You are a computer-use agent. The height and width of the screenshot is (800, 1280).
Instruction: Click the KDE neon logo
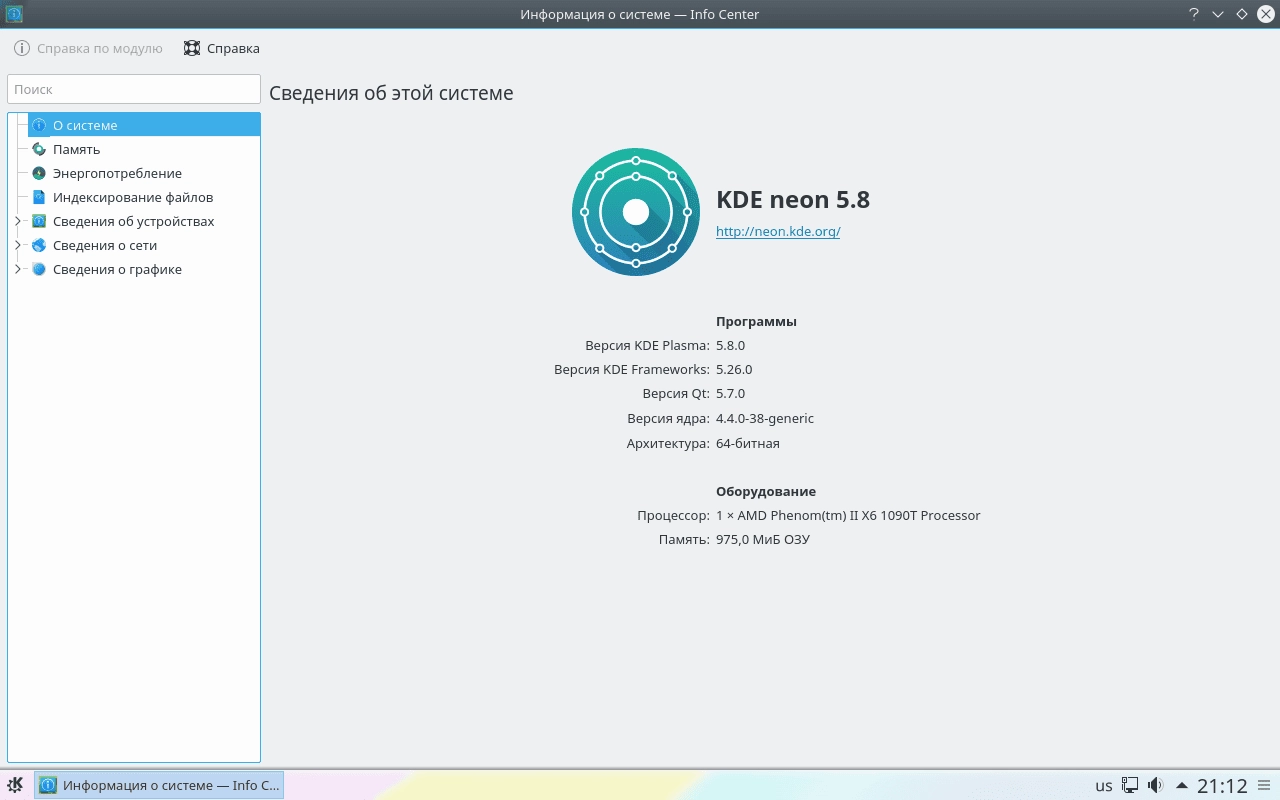coord(636,212)
